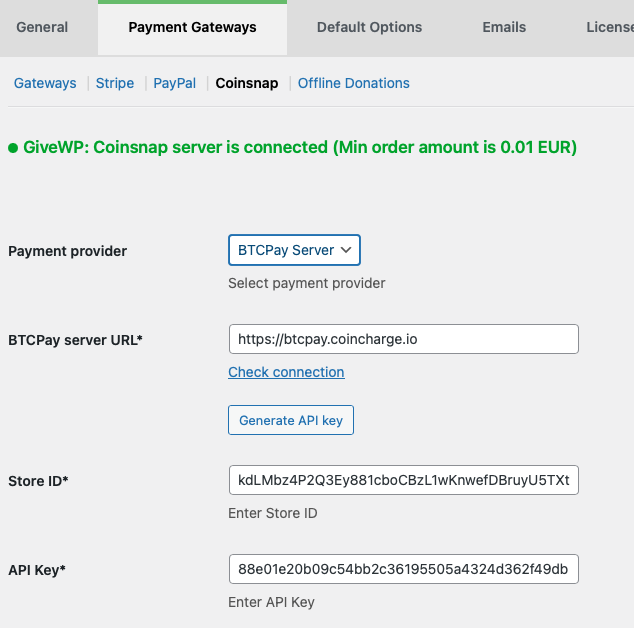Open the Stripe gateway settings
Image resolution: width=634 pixels, height=628 pixels.
(115, 83)
